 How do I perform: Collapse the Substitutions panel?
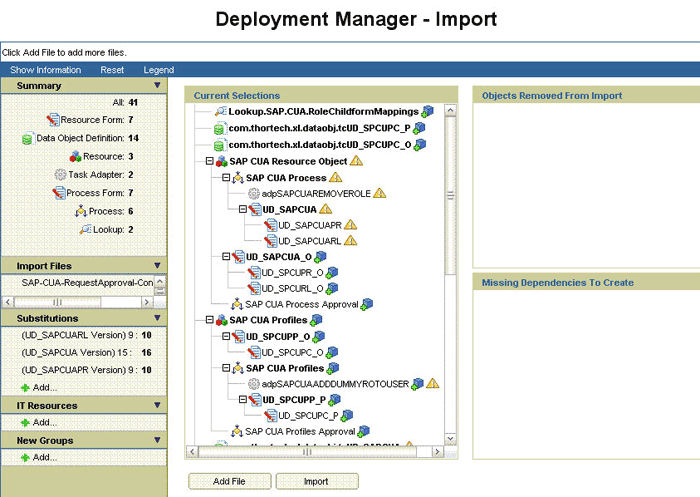[157, 318]
